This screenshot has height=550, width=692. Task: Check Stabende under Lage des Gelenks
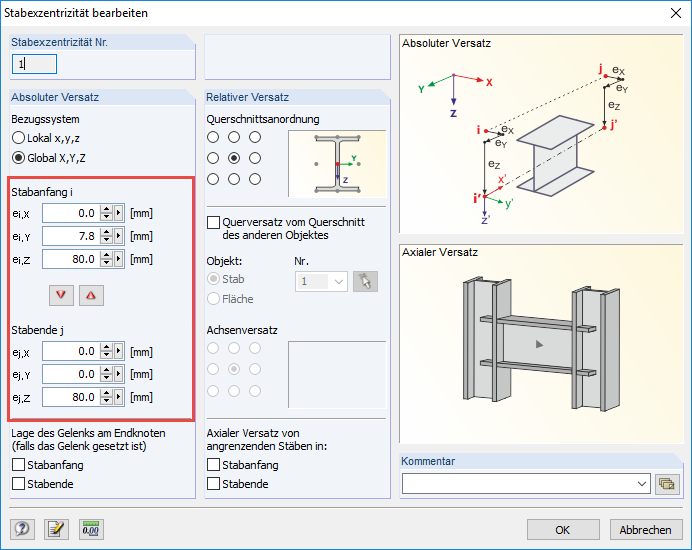19,484
